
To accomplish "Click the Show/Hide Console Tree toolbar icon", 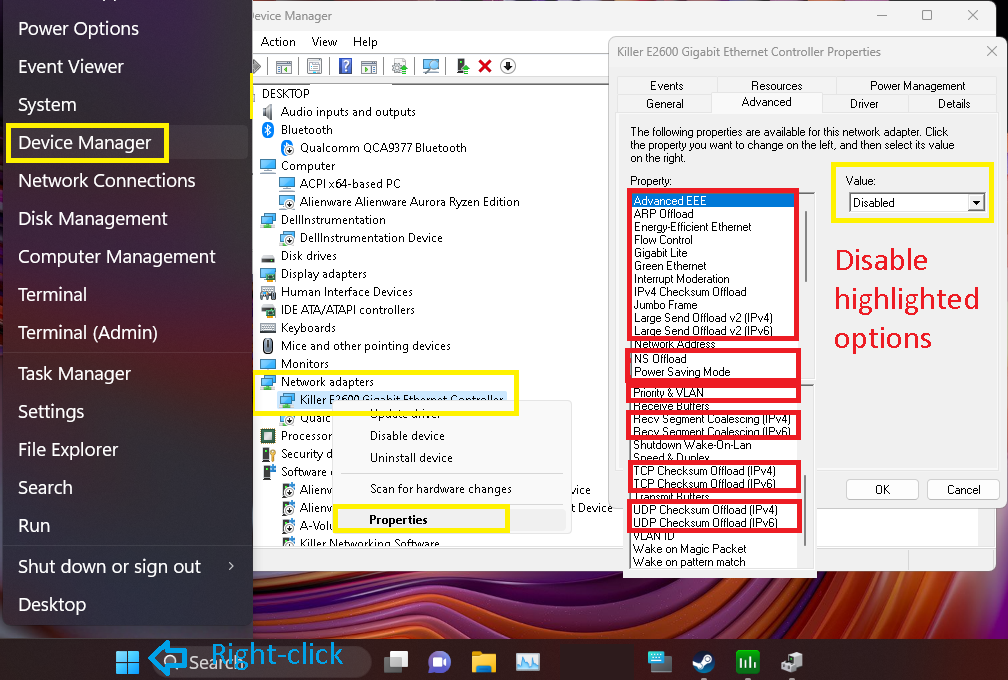I will point(284,66).
